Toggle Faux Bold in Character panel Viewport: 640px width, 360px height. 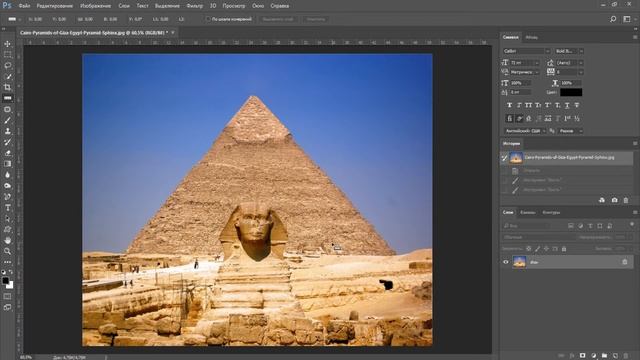coord(509,105)
